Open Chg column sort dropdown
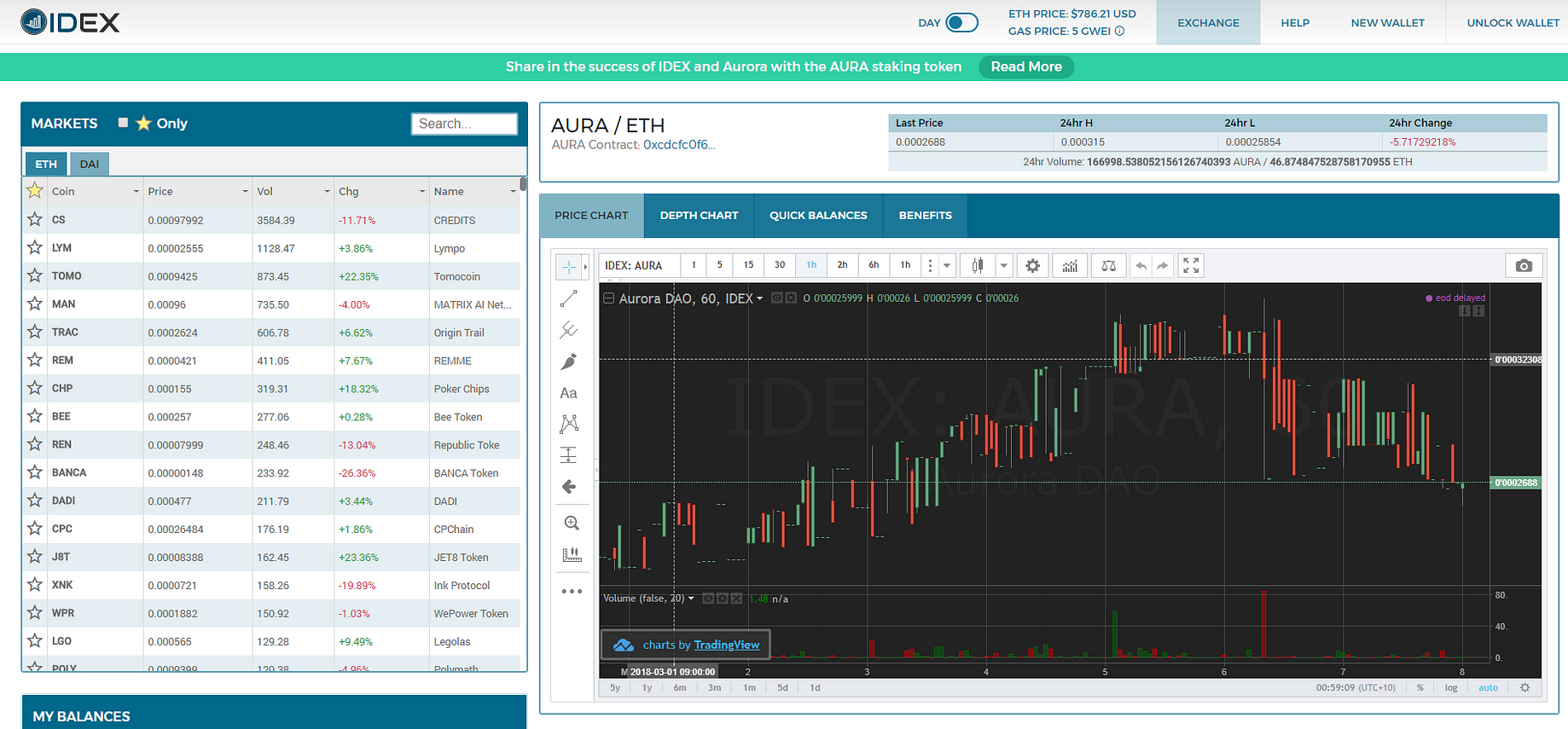Image resolution: width=1568 pixels, height=729 pixels. pyautogui.click(x=422, y=192)
